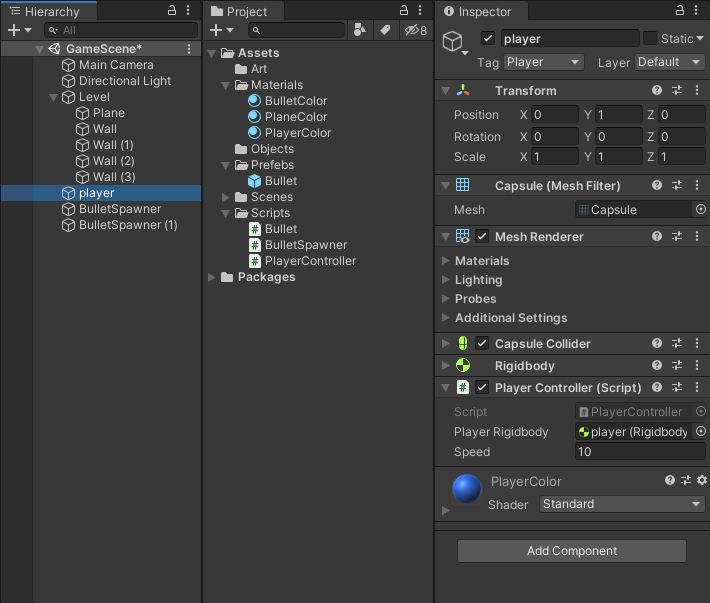Screen dimensions: 710x603
Task: Lock the Inspector panel
Action: click(x=680, y=10)
